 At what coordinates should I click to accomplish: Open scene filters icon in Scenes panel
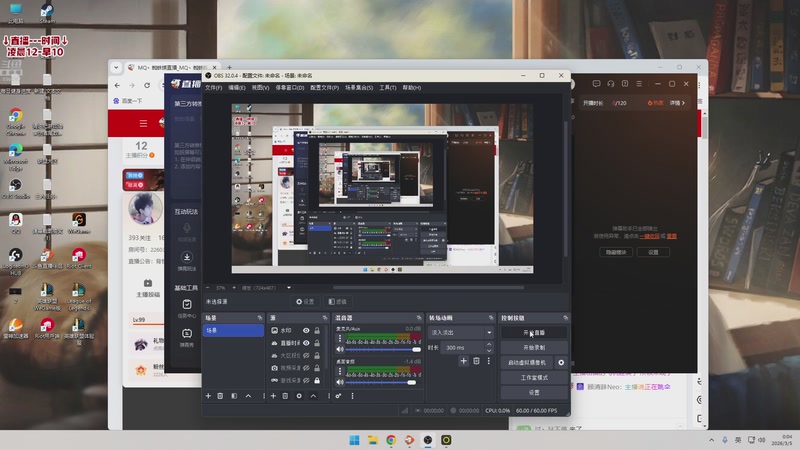(x=234, y=396)
